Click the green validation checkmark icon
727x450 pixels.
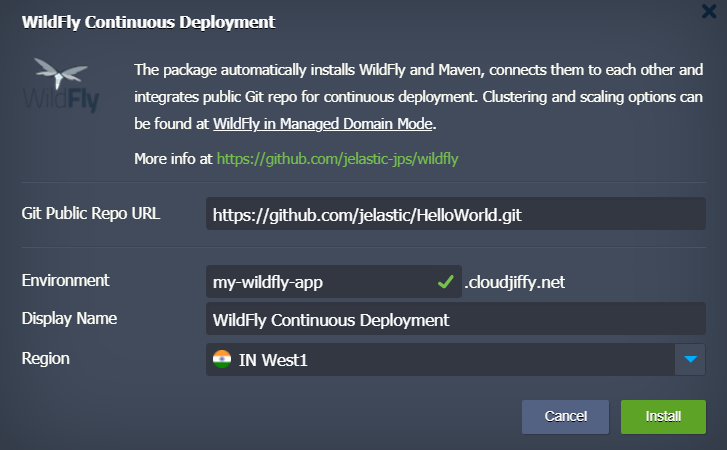click(446, 282)
